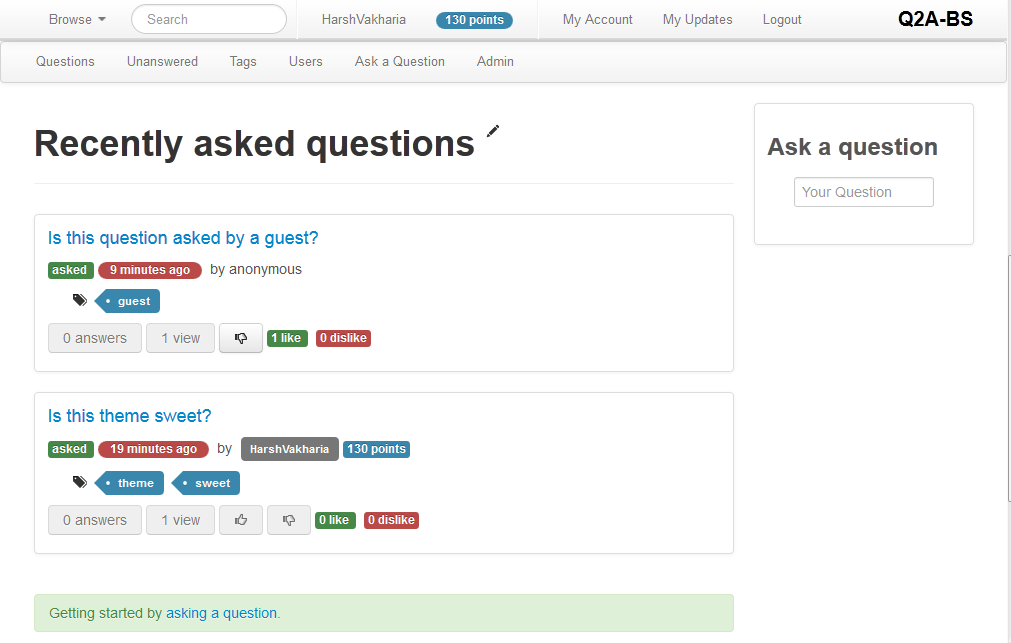The image size is (1011, 643).
Task: Open the Admin section
Action: pos(495,61)
